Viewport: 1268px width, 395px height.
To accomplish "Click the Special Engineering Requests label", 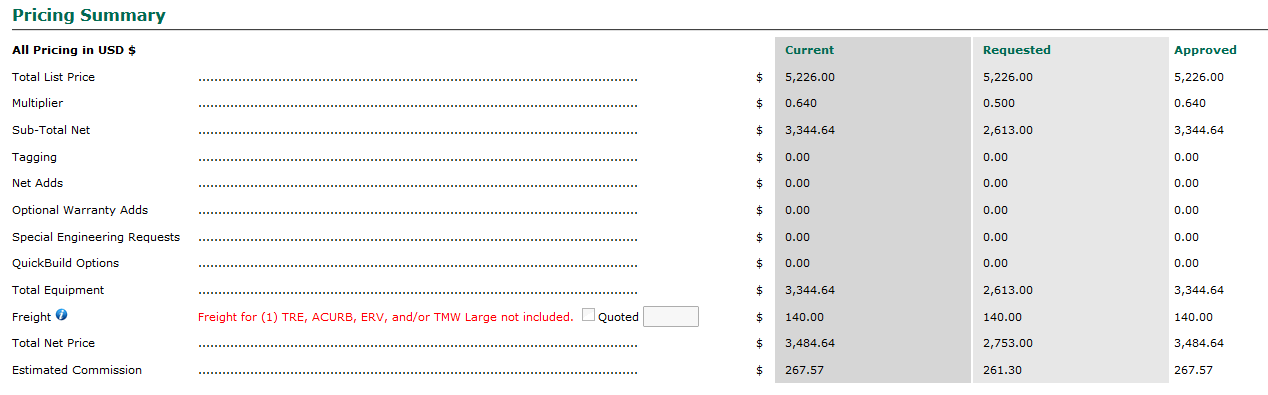I will click(96, 237).
